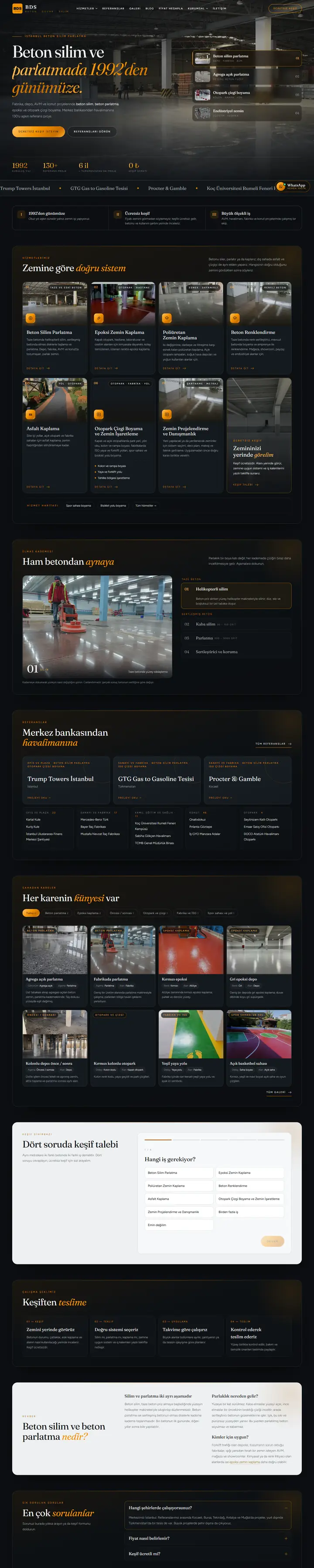
Task: Click the Tüm Galeri link
Action: tap(279, 1093)
